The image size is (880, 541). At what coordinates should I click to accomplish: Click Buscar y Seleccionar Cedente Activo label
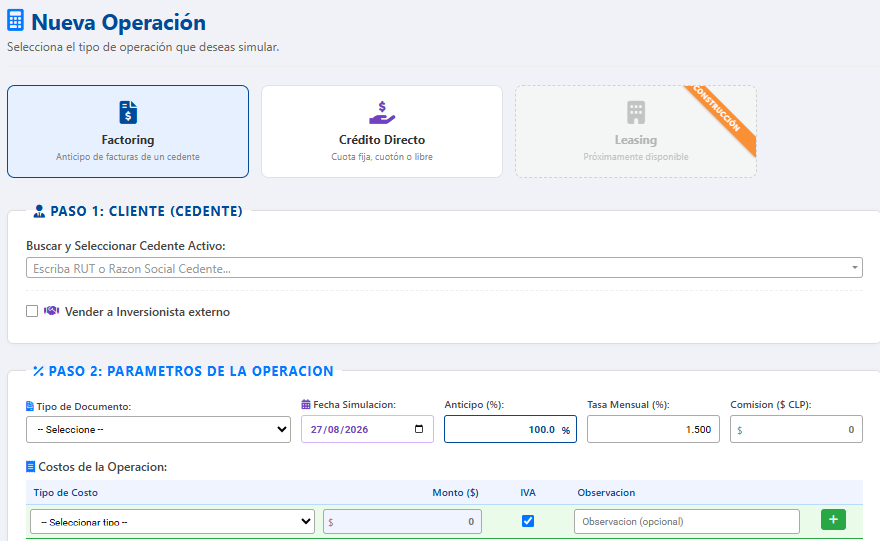point(126,246)
